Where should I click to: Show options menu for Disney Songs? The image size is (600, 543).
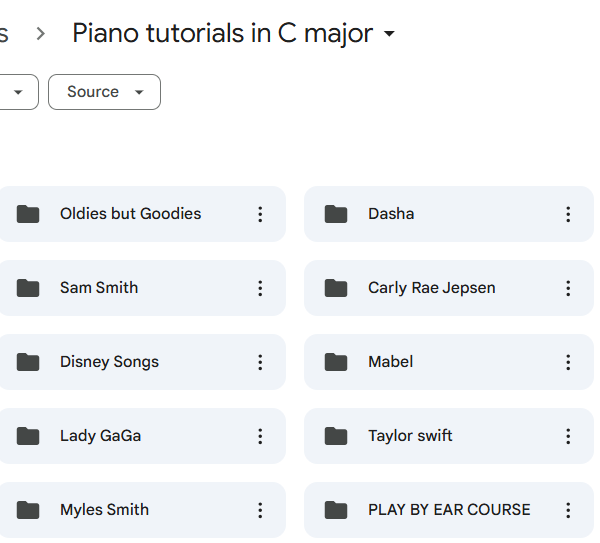260,362
